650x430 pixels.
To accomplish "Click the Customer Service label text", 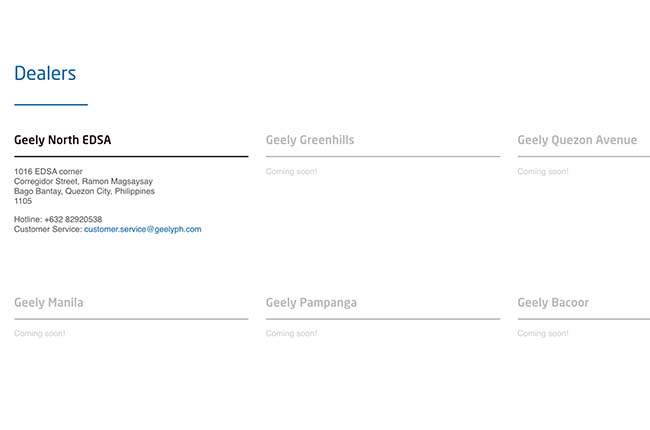I will click(48, 229).
